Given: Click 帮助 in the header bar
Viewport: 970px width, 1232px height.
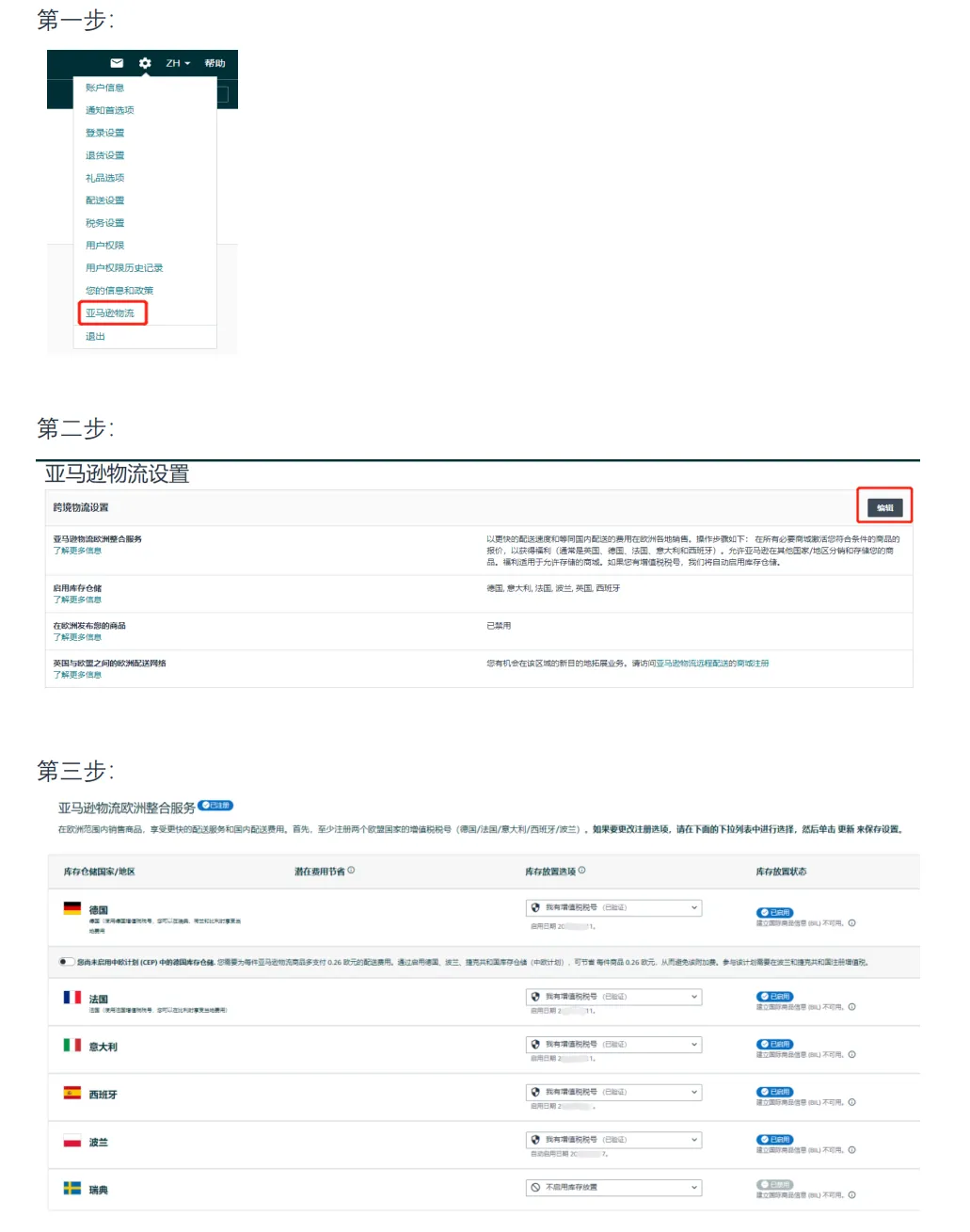Looking at the screenshot, I should tap(215, 63).
